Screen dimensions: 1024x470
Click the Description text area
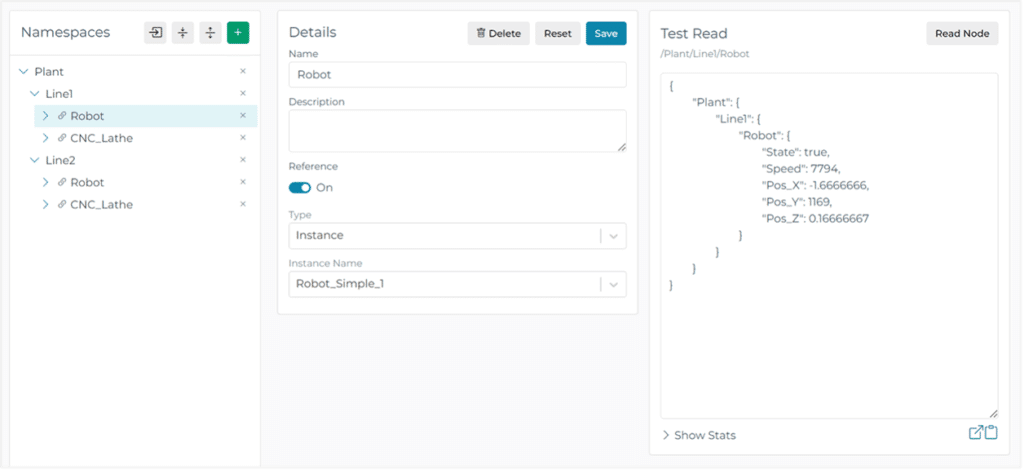(457, 130)
